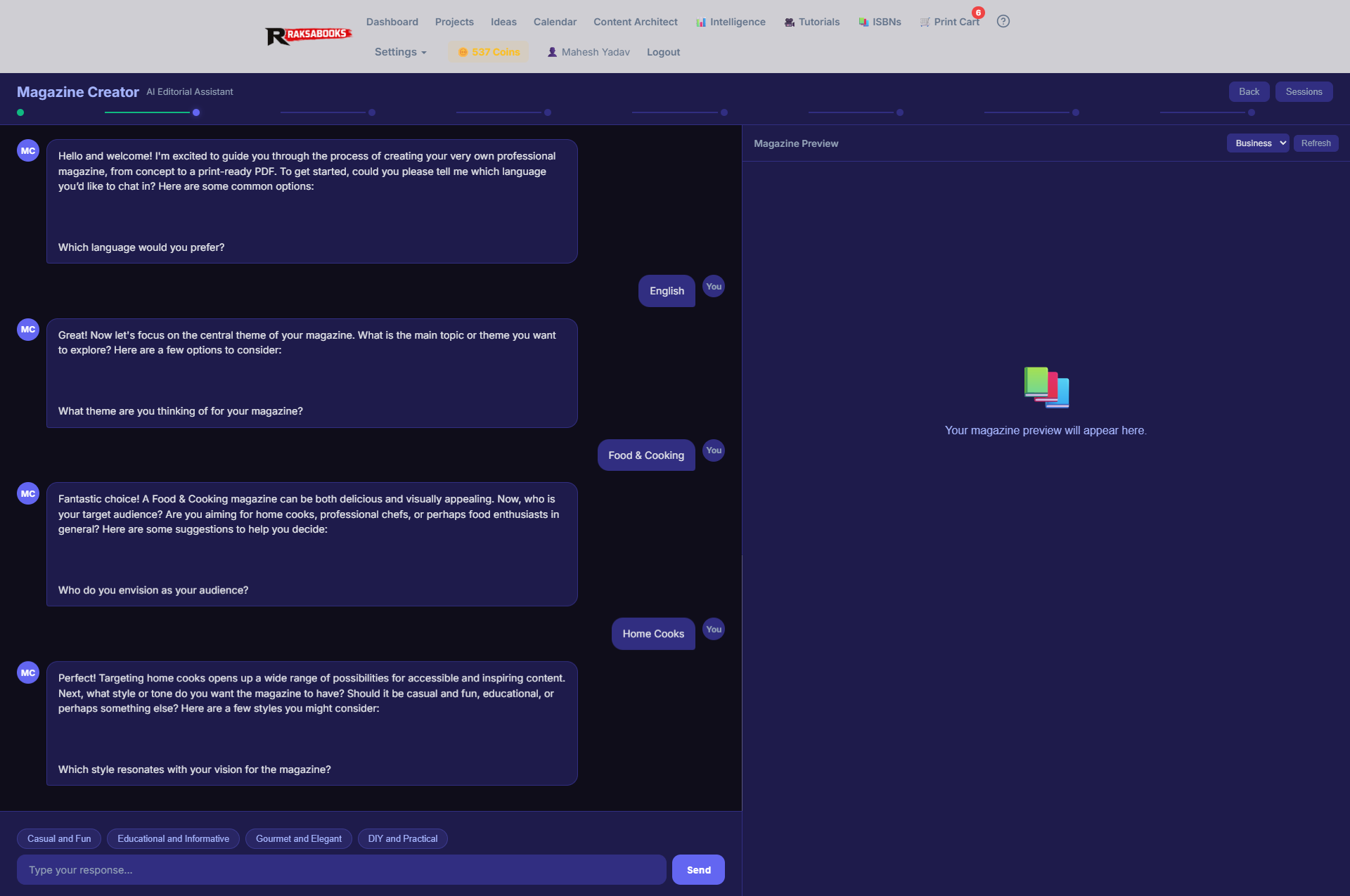Click the Intelligence chart icon
The width and height of the screenshot is (1350, 896).
coord(701,22)
